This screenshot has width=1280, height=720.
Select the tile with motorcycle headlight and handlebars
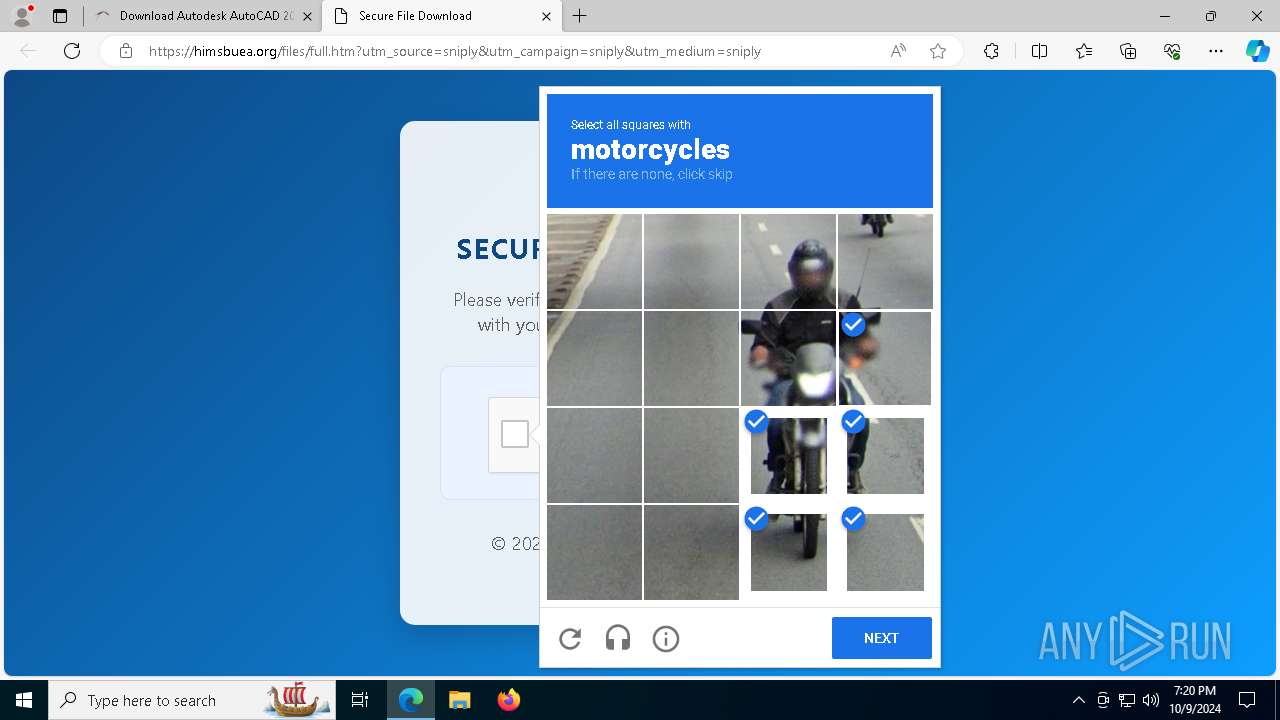[788, 358]
